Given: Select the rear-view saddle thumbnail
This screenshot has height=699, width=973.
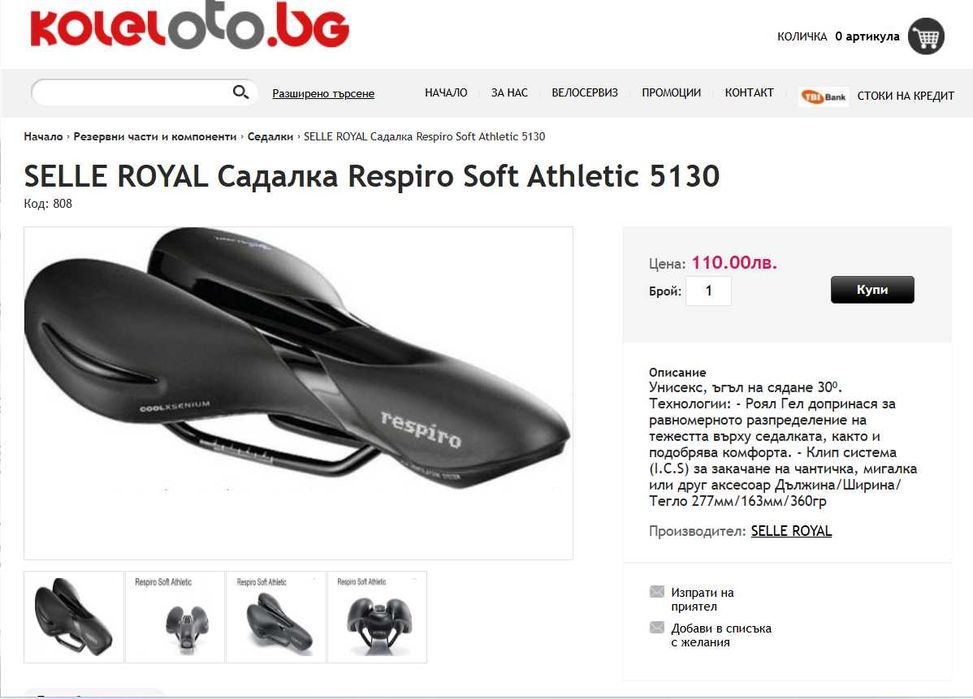Looking at the screenshot, I should (x=377, y=617).
